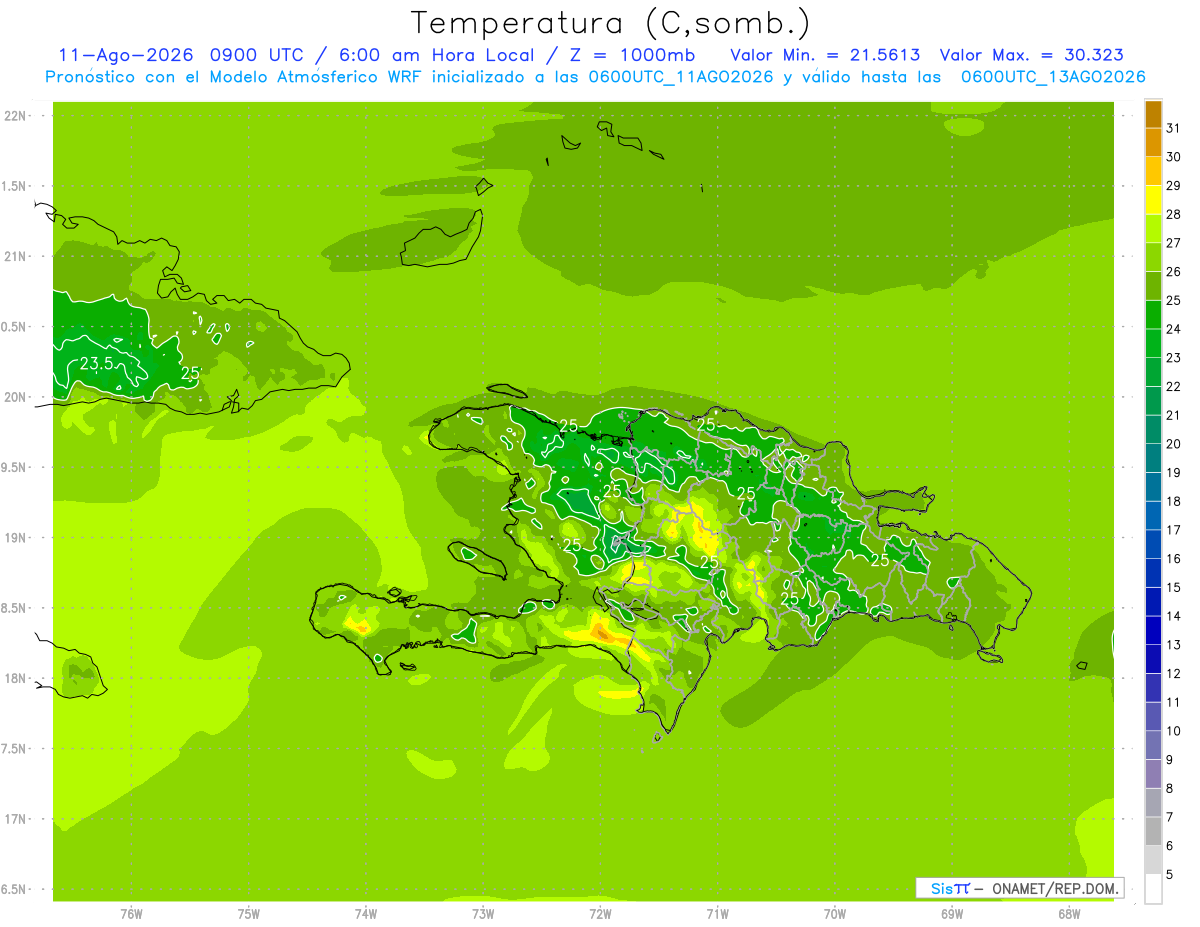Screen dimensions: 1200x927
Task: Click the gray 7 degree legend swatch
Action: tap(1153, 803)
